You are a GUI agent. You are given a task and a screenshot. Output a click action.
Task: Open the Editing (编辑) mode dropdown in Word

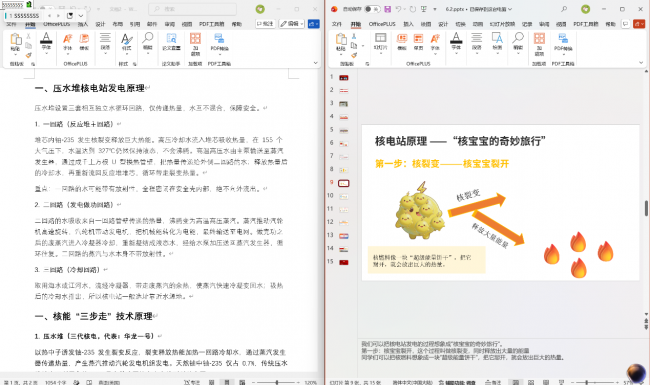[x=291, y=24]
